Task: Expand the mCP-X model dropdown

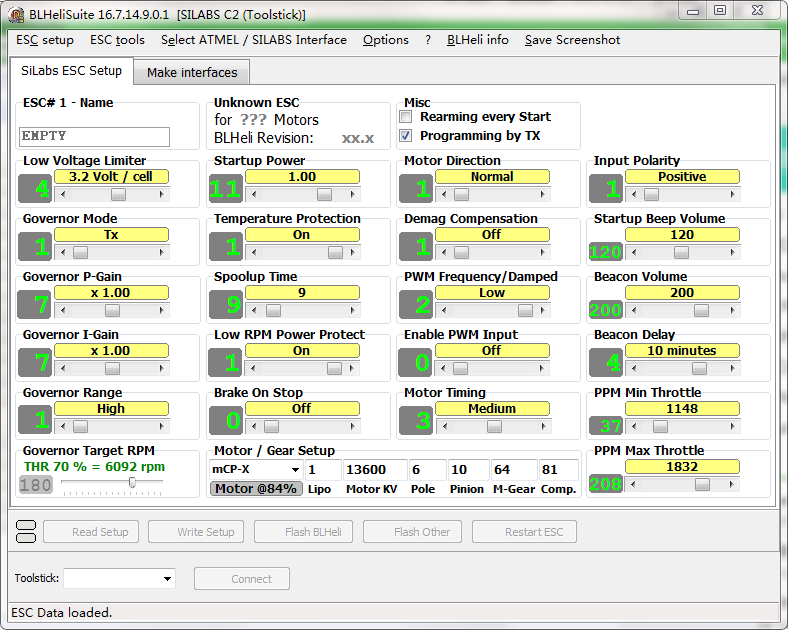Action: pyautogui.click(x=295, y=470)
